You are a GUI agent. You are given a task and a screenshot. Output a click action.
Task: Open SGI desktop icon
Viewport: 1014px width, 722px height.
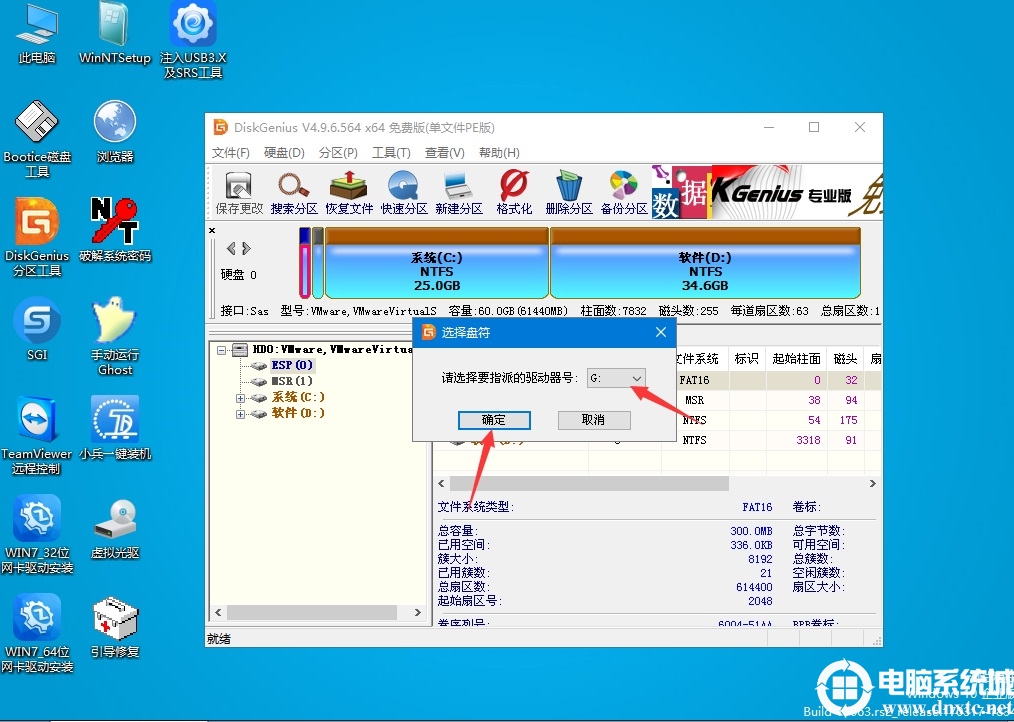pyautogui.click(x=37, y=329)
